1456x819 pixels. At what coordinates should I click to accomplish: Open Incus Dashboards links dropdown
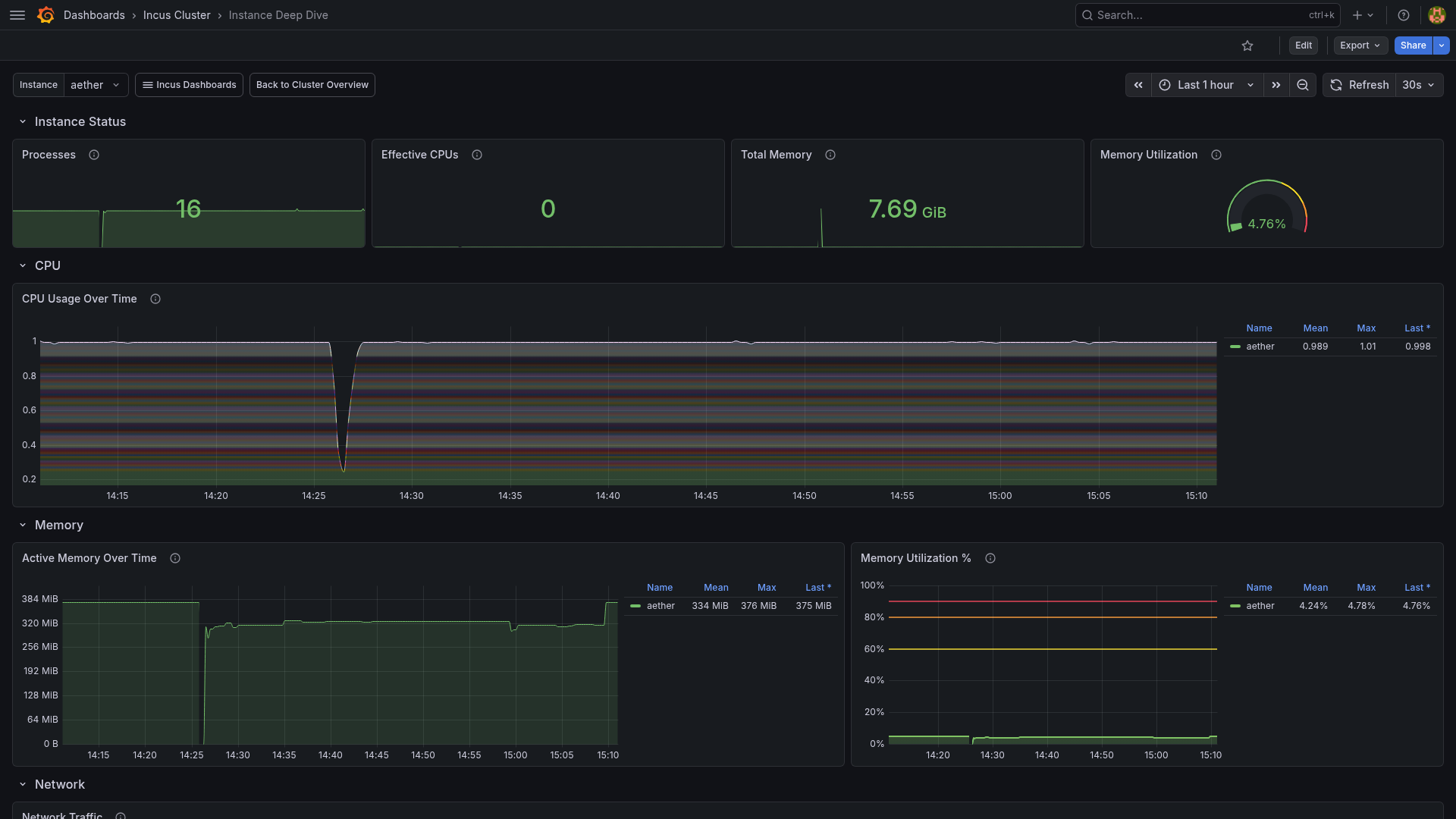pos(190,85)
